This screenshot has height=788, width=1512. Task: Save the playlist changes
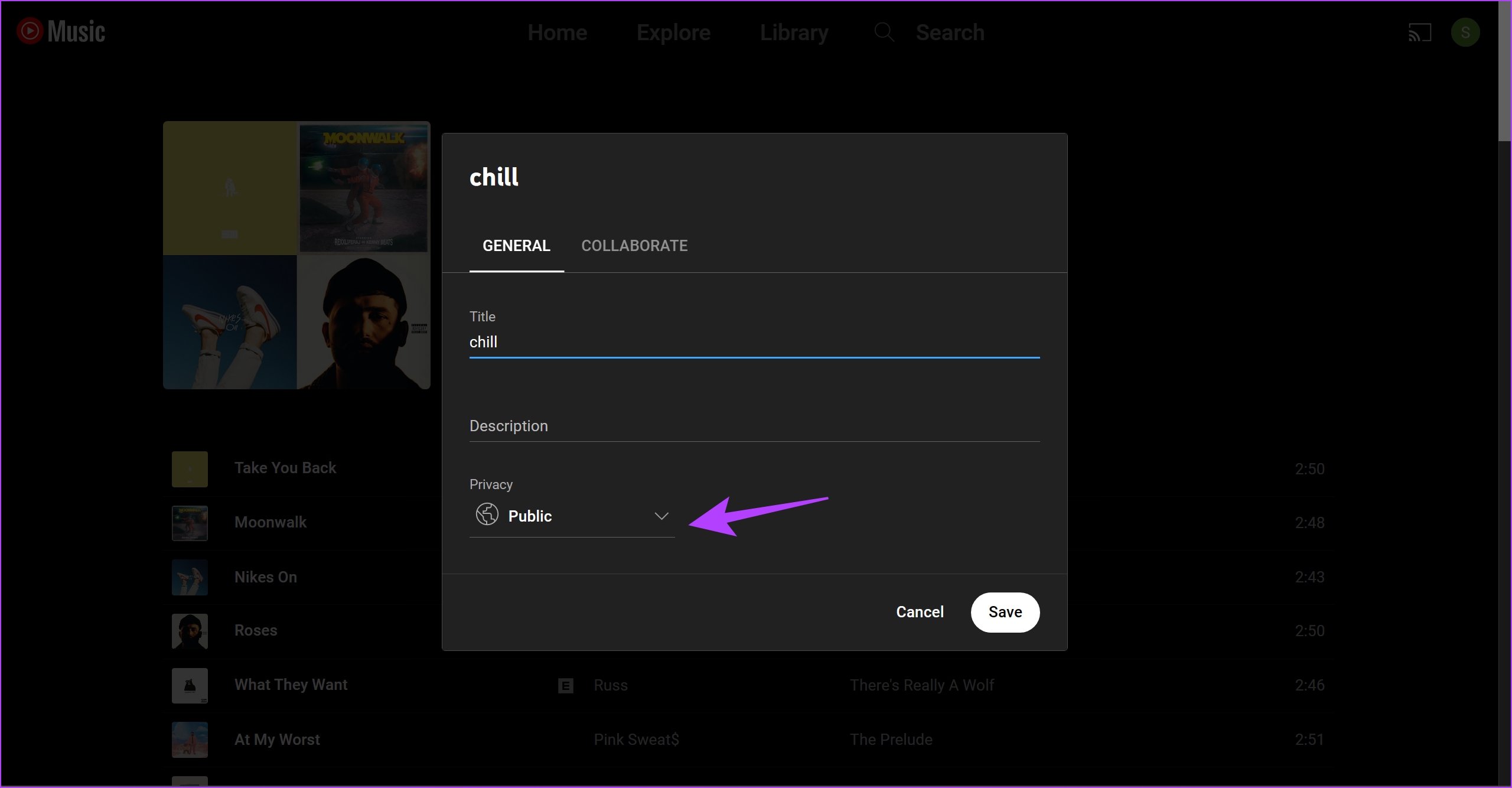(1005, 612)
